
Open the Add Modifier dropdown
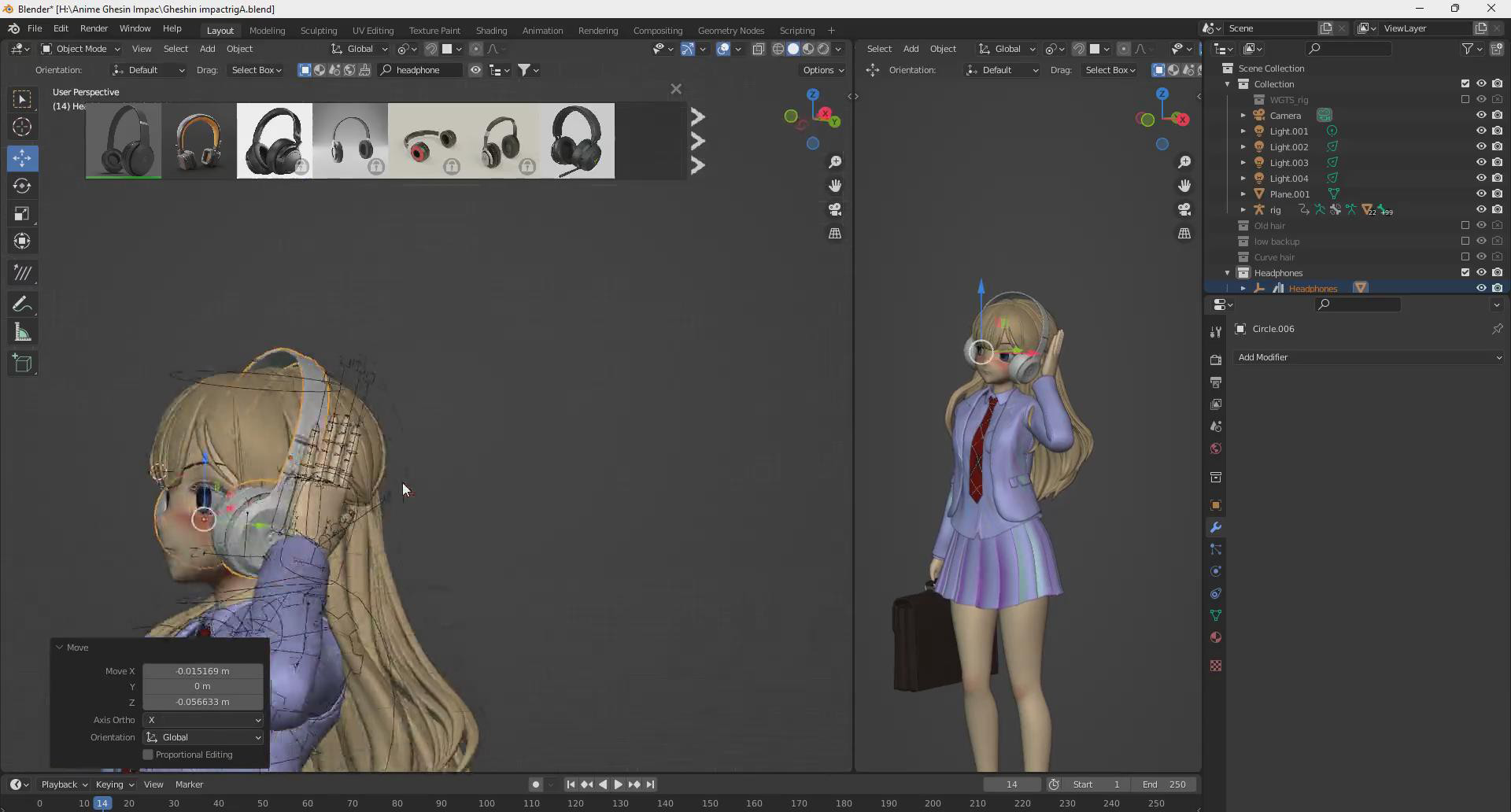pyautogui.click(x=1369, y=357)
